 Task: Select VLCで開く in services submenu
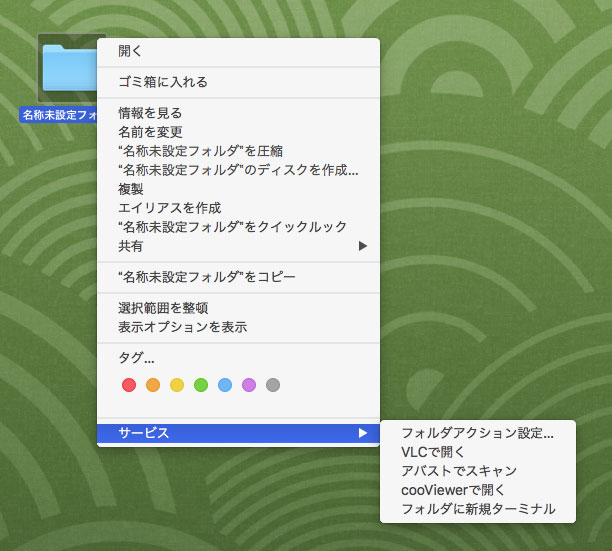click(478, 452)
